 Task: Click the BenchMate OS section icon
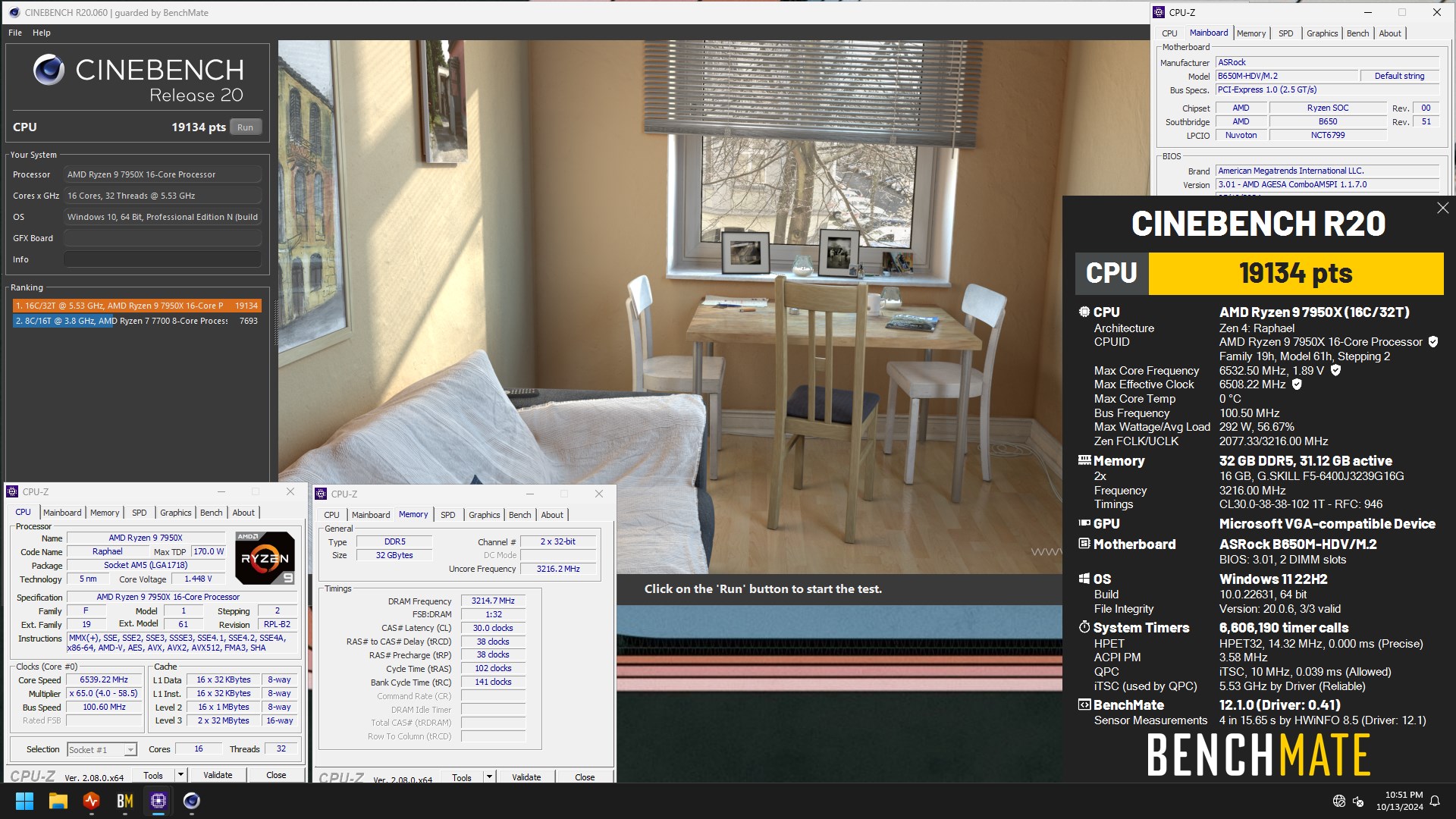click(x=1084, y=579)
